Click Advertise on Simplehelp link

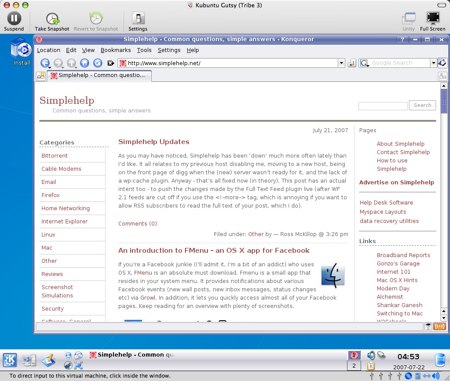point(397,182)
